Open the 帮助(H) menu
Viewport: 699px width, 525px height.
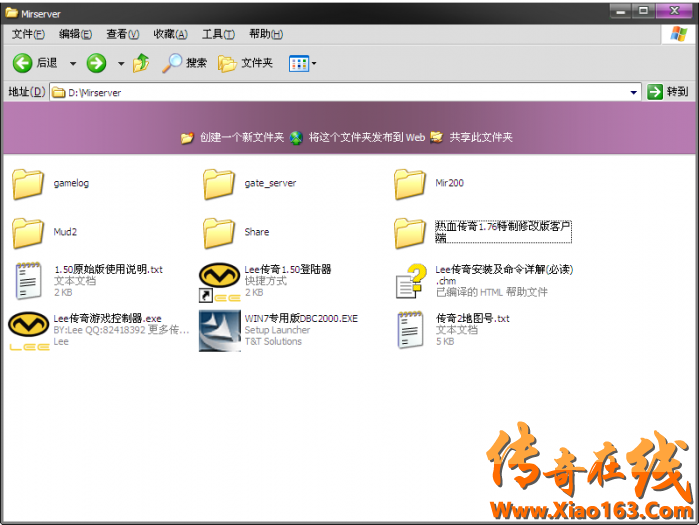(266, 34)
